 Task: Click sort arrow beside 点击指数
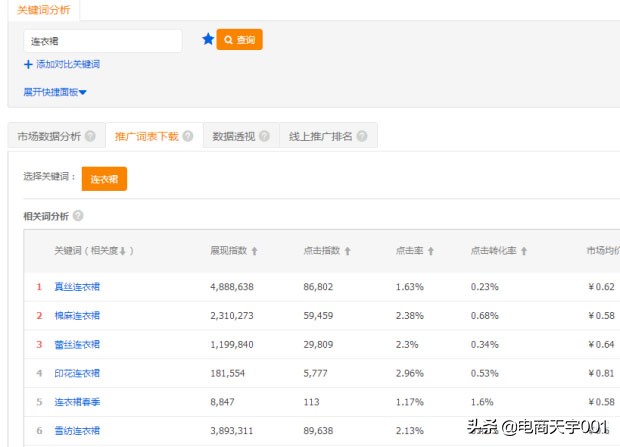(x=348, y=251)
